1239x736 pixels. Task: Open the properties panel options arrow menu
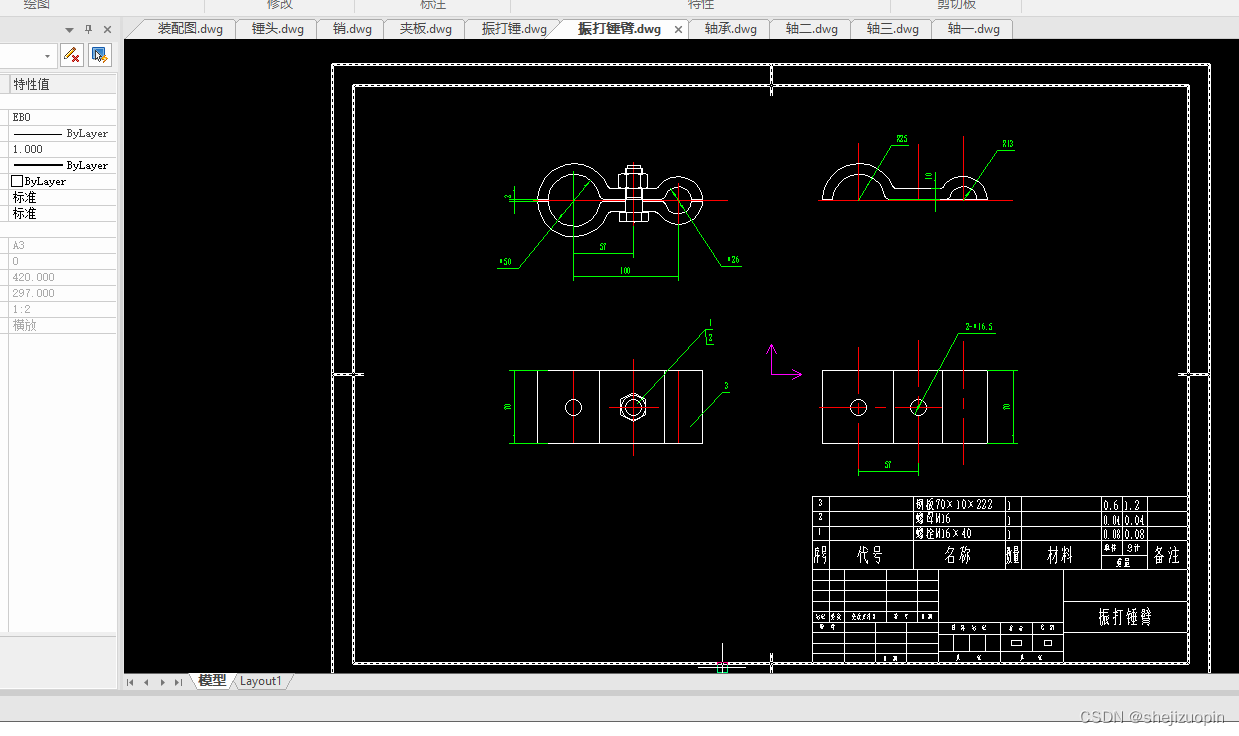tap(70, 30)
